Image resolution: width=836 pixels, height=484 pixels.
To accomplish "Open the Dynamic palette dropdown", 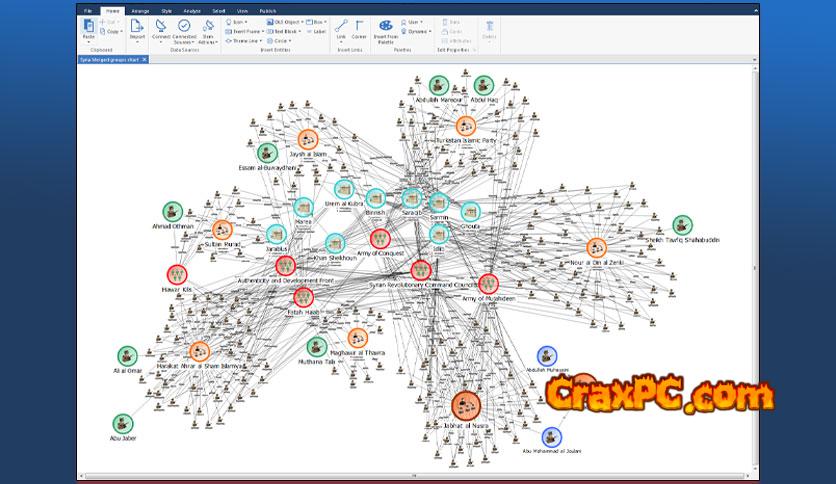I will coord(416,31).
